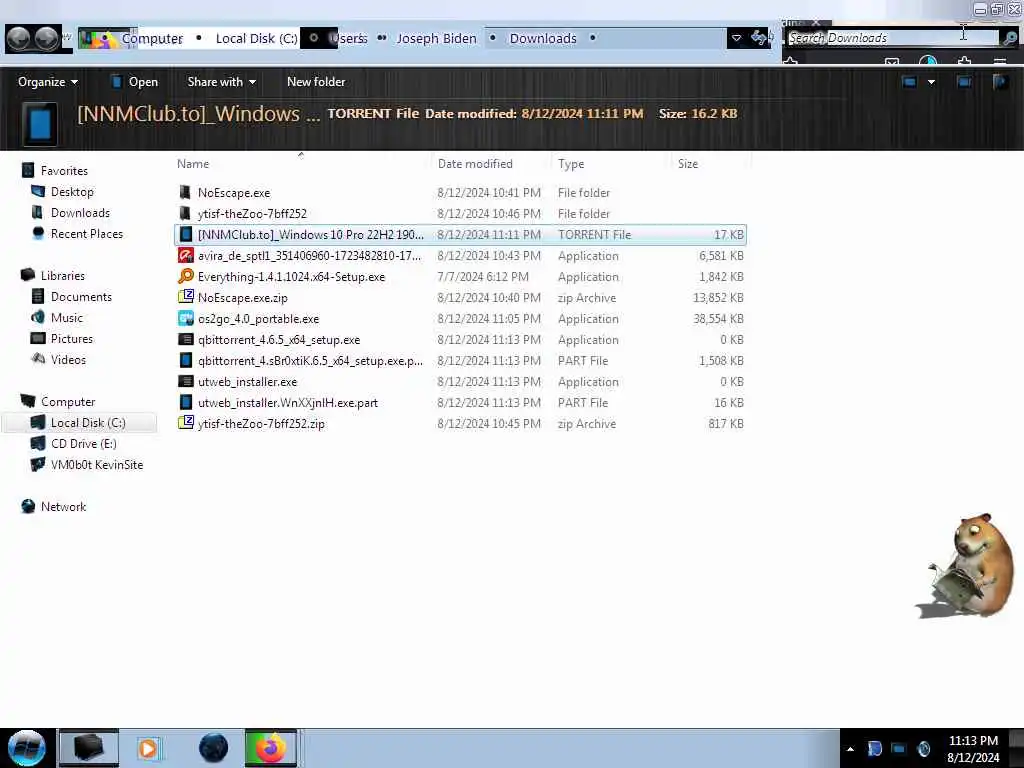Click Favorites in the navigation pane
The height and width of the screenshot is (768, 1024).
click(64, 170)
